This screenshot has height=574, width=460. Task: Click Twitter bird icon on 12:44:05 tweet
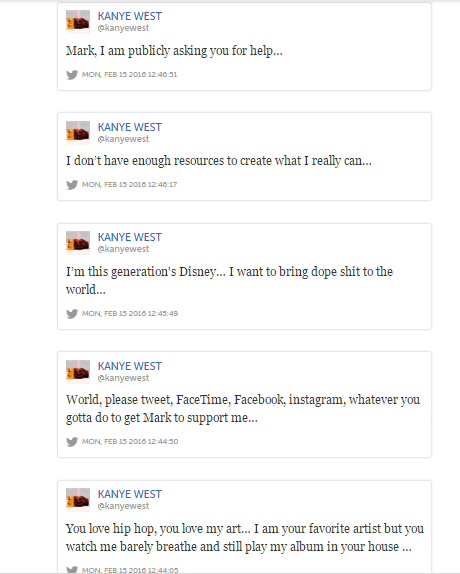pyautogui.click(x=72, y=570)
